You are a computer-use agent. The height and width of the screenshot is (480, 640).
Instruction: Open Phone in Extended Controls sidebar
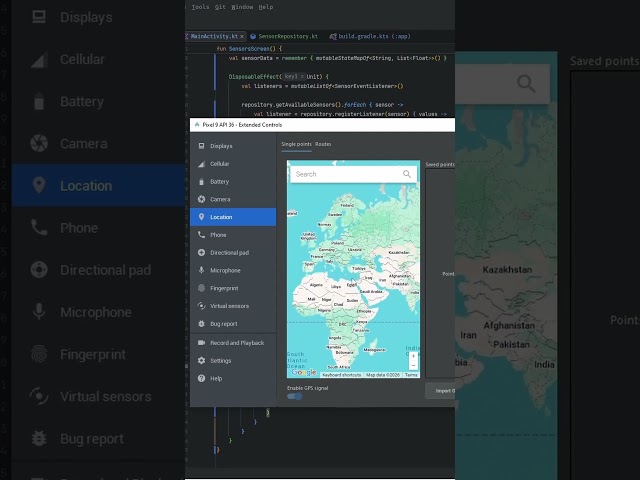[233, 235]
